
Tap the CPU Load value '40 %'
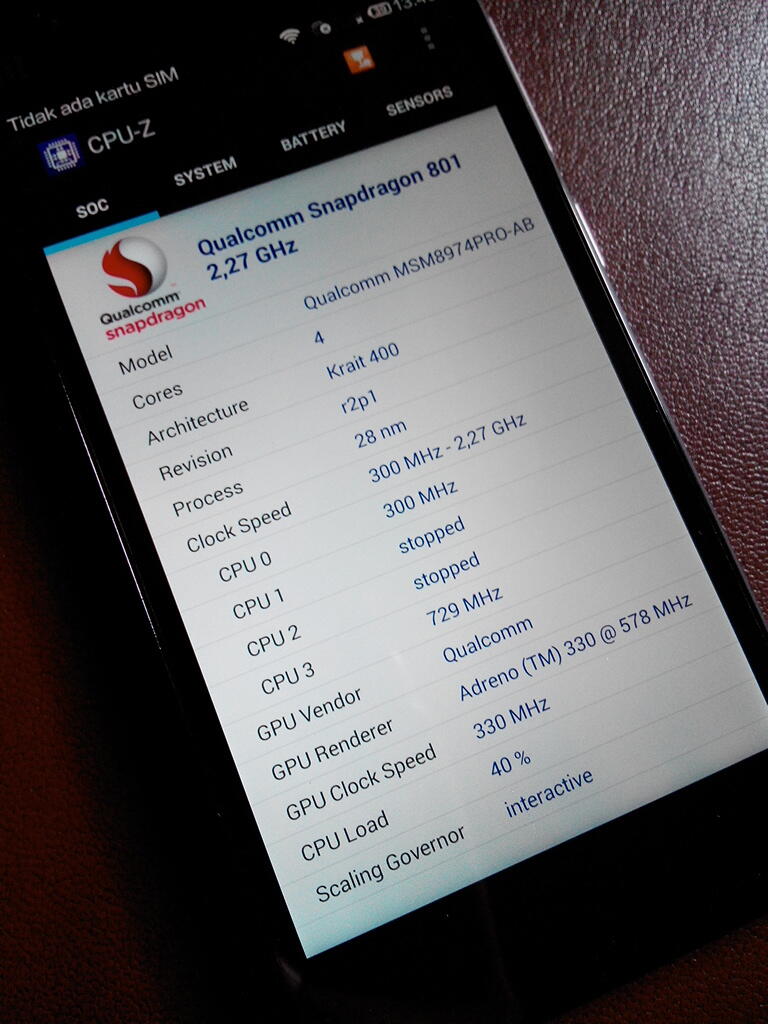pyautogui.click(x=510, y=763)
